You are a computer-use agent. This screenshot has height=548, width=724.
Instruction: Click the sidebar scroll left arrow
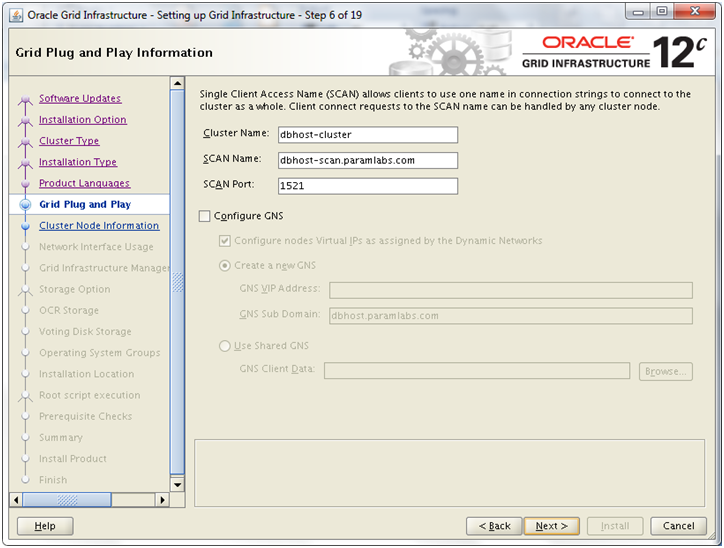[16, 500]
